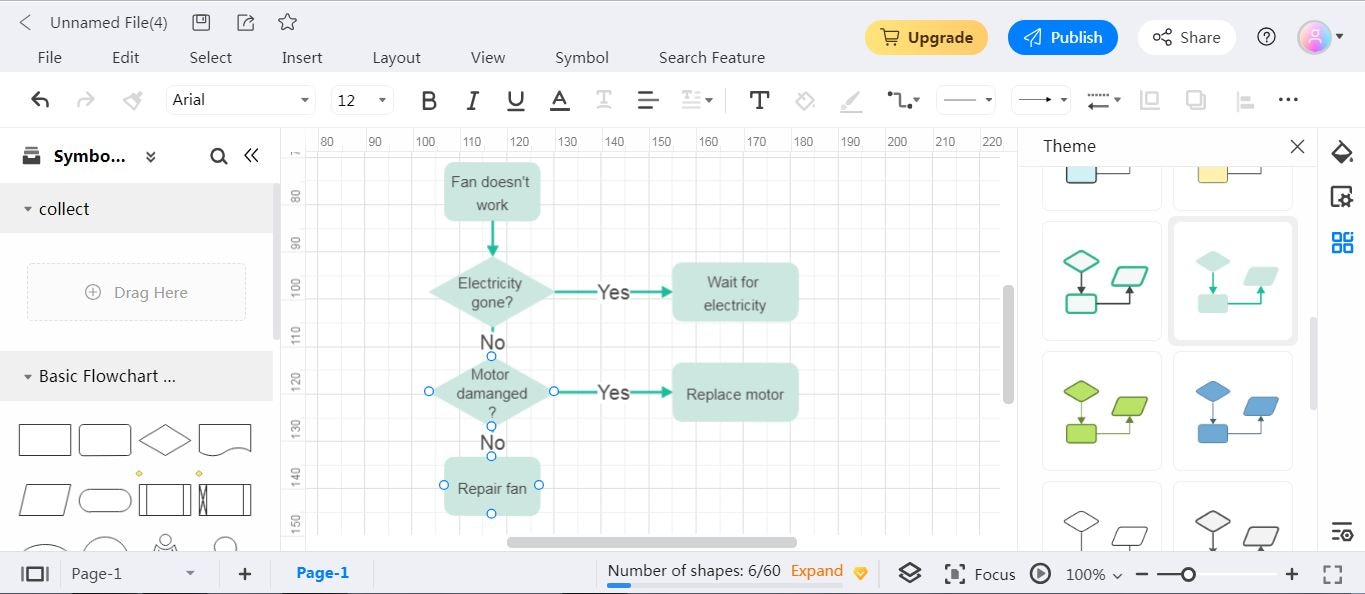Open the layers icon in status bar

909,574
